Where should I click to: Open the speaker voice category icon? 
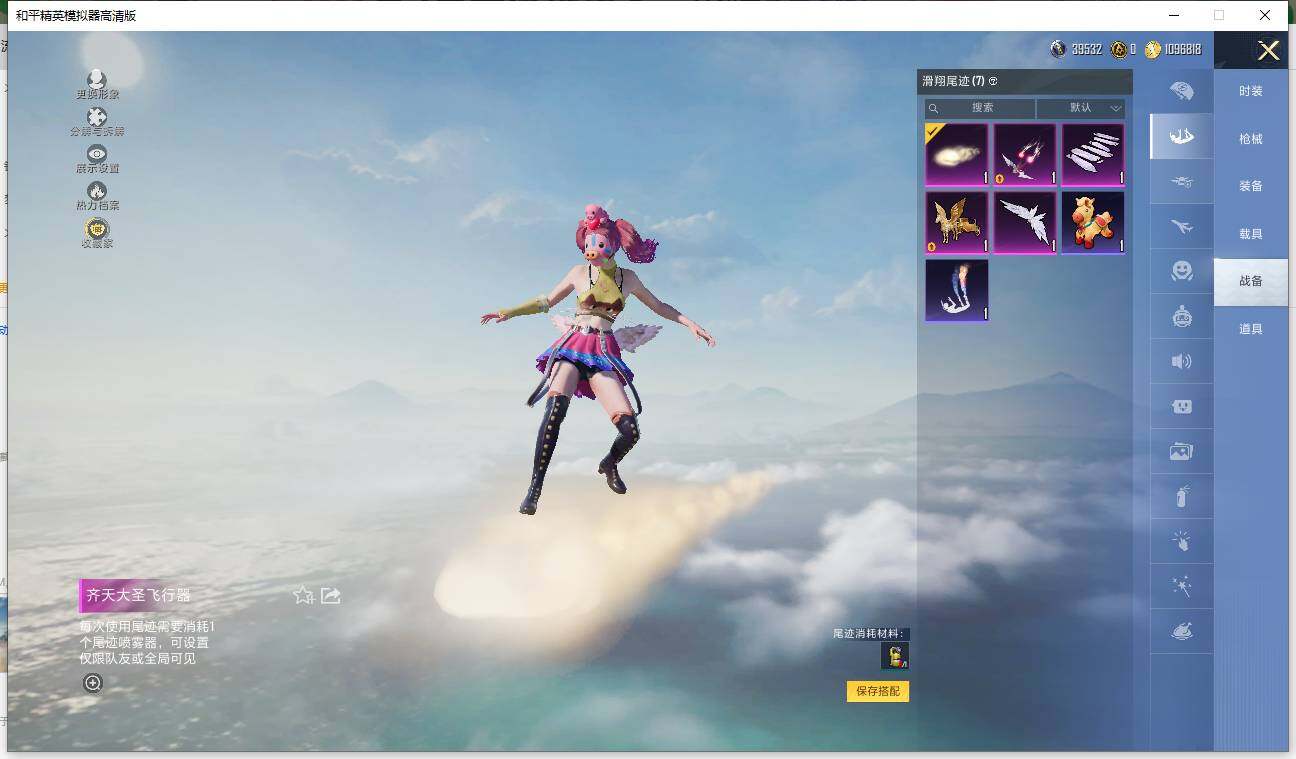pyautogui.click(x=1181, y=361)
